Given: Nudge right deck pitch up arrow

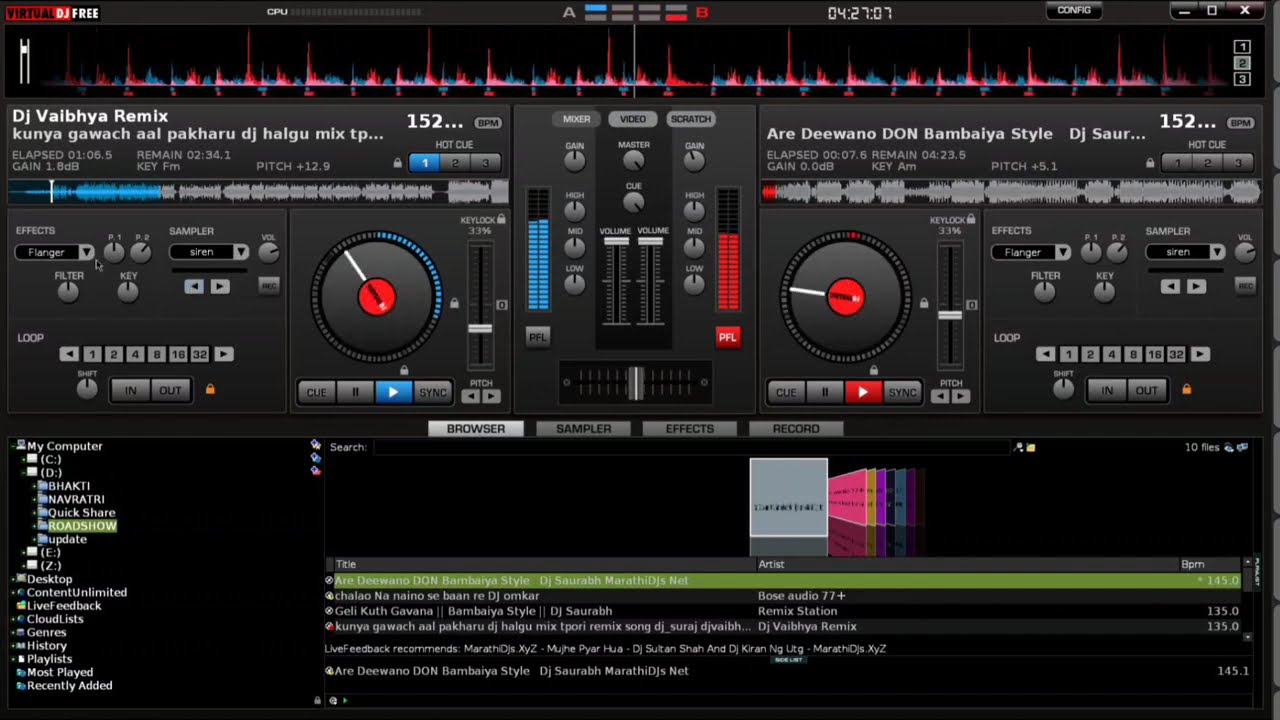Looking at the screenshot, I should pos(961,397).
